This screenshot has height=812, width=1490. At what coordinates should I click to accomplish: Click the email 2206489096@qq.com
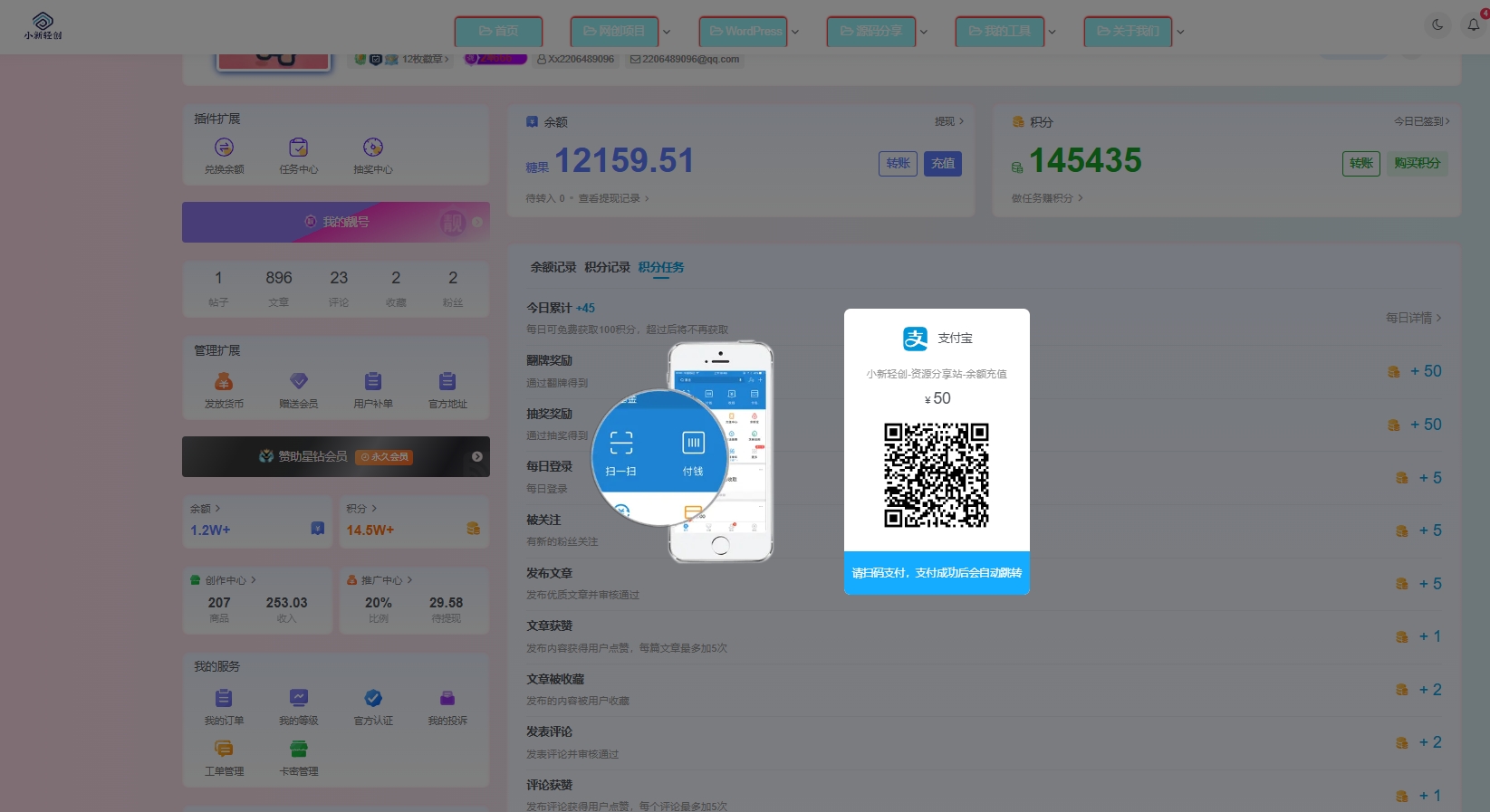pos(685,59)
